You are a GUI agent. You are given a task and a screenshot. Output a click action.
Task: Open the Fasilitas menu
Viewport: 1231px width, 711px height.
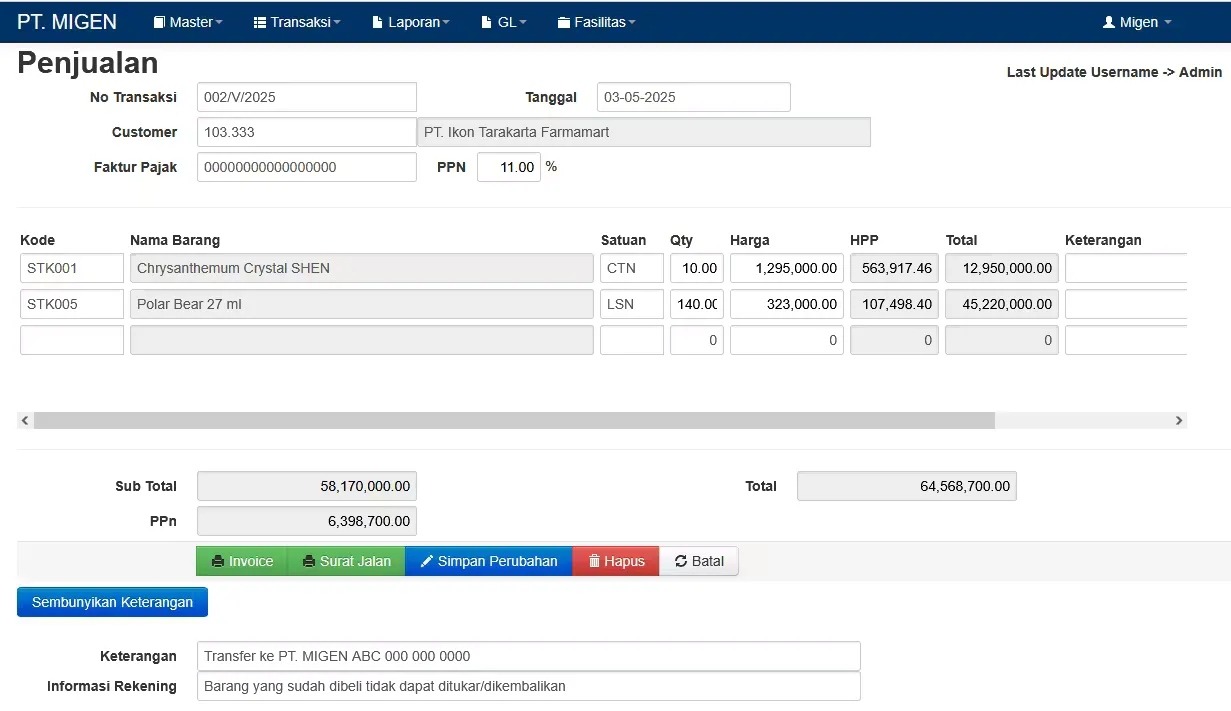596,22
